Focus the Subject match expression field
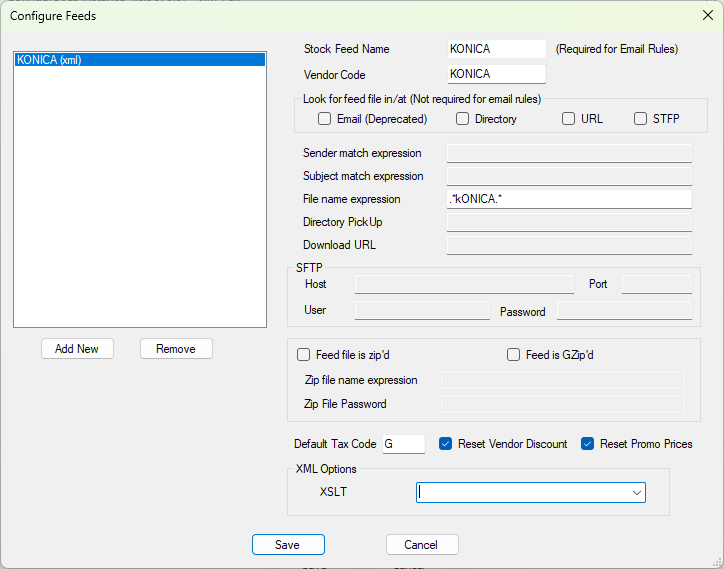The image size is (724, 569). tap(569, 176)
